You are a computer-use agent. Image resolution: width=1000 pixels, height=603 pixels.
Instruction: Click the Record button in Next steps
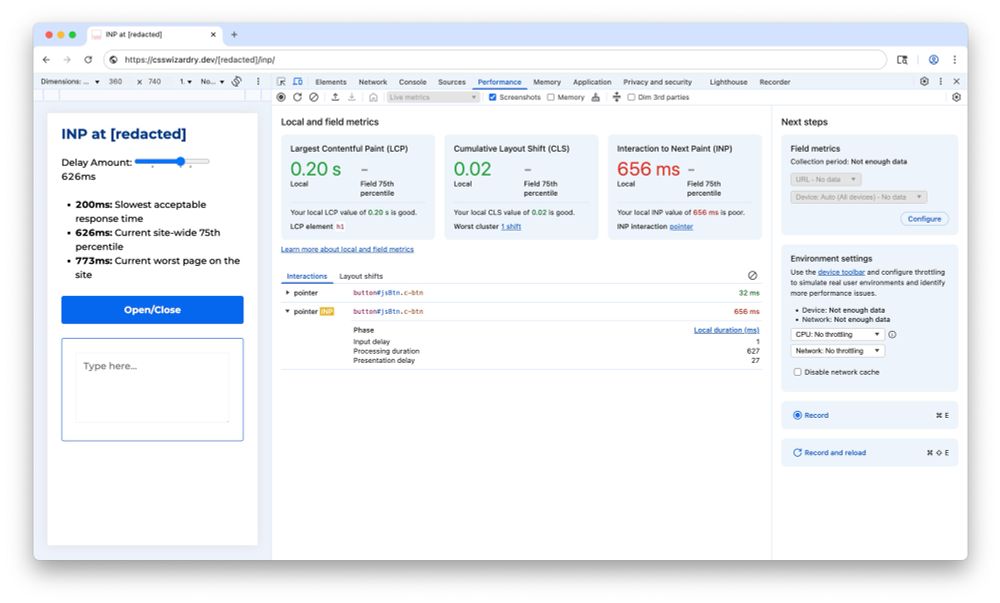click(869, 415)
